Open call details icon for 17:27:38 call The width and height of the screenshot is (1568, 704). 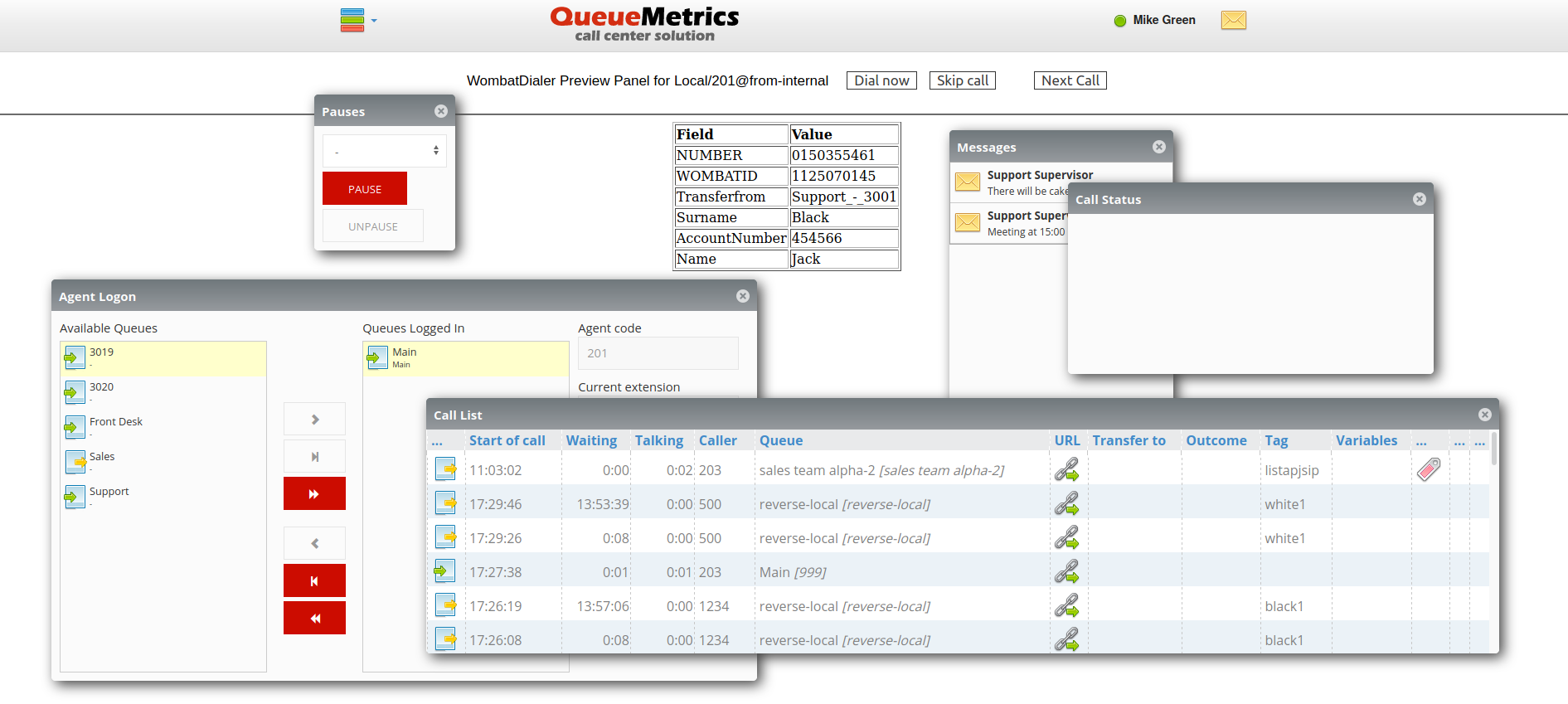(x=444, y=571)
